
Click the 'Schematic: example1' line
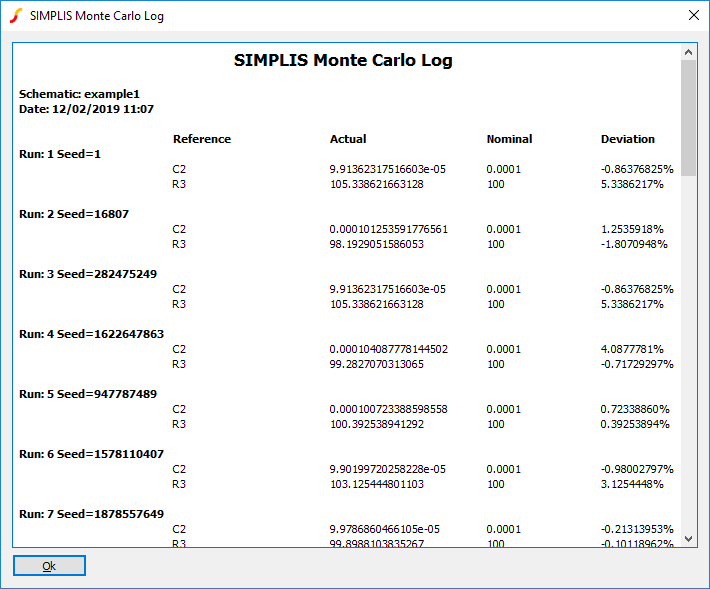point(79,94)
